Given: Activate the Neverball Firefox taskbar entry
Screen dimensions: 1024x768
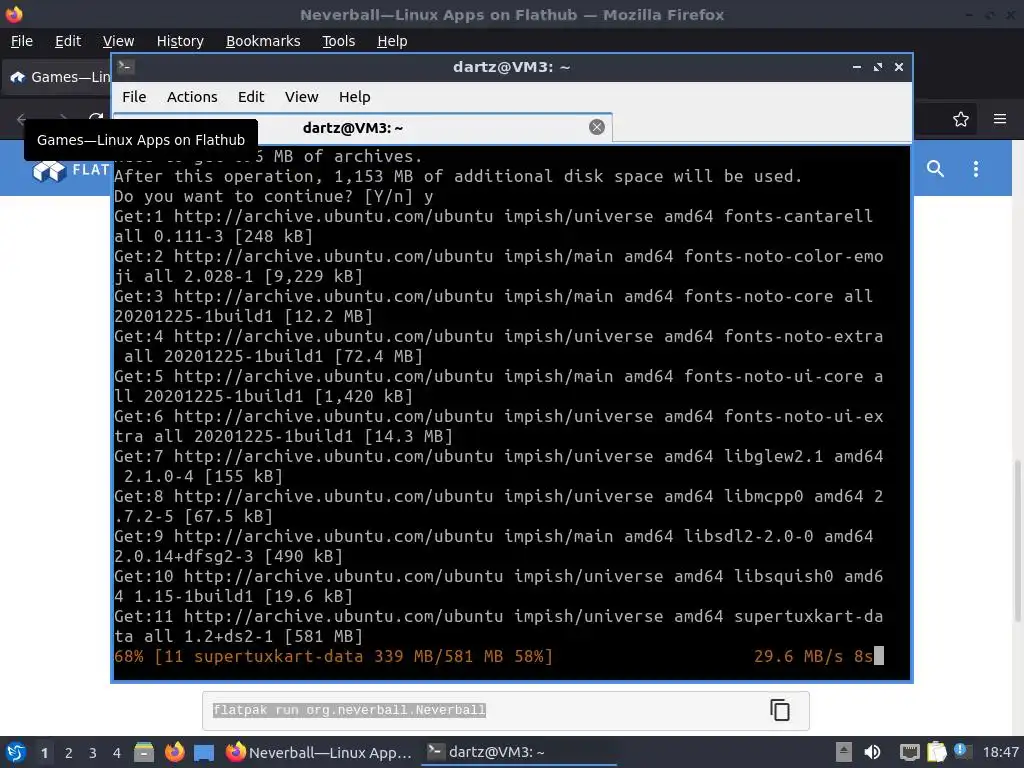Looking at the screenshot, I should click(319, 752).
